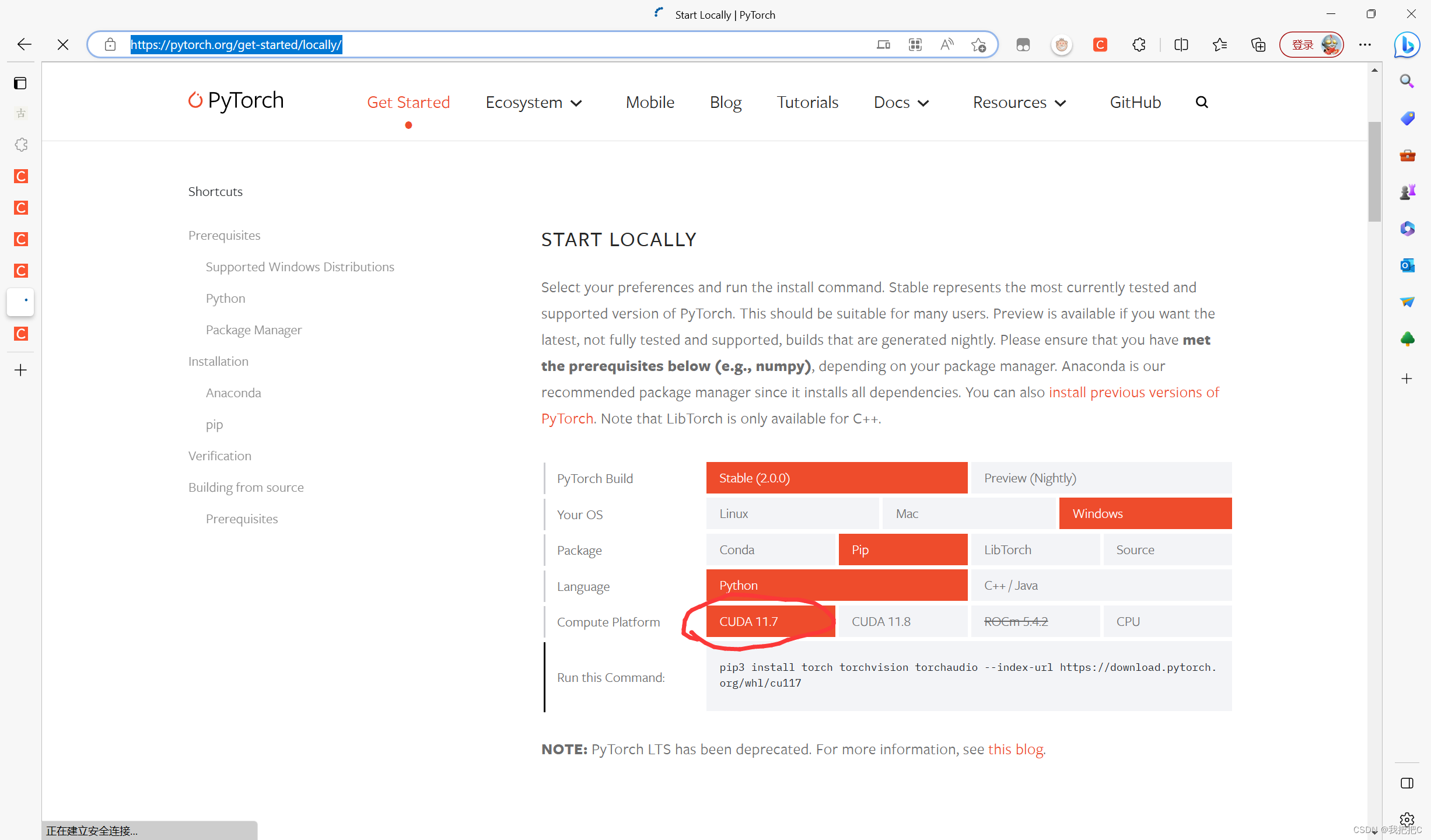The width and height of the screenshot is (1431, 840).
Task: Select CUDA 11.8 compute platform
Action: [x=903, y=621]
